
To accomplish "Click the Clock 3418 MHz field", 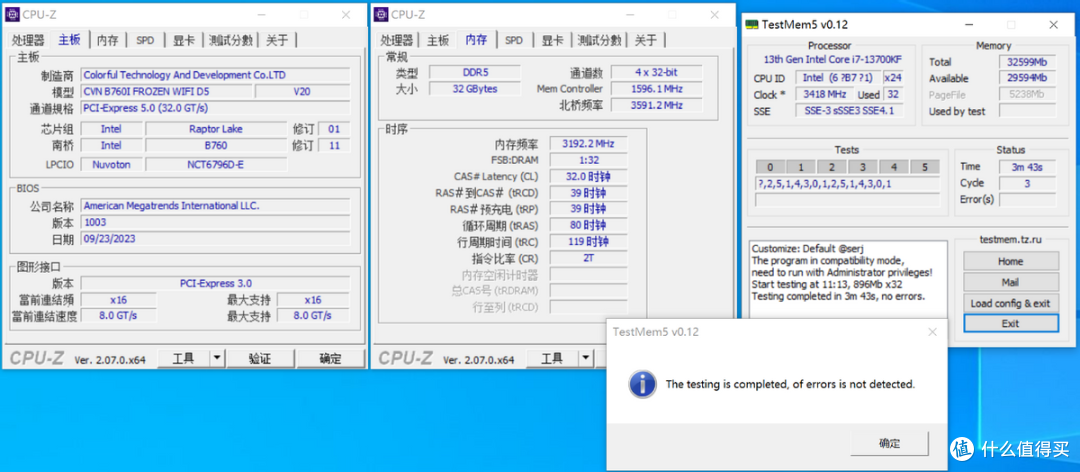I will (824, 94).
